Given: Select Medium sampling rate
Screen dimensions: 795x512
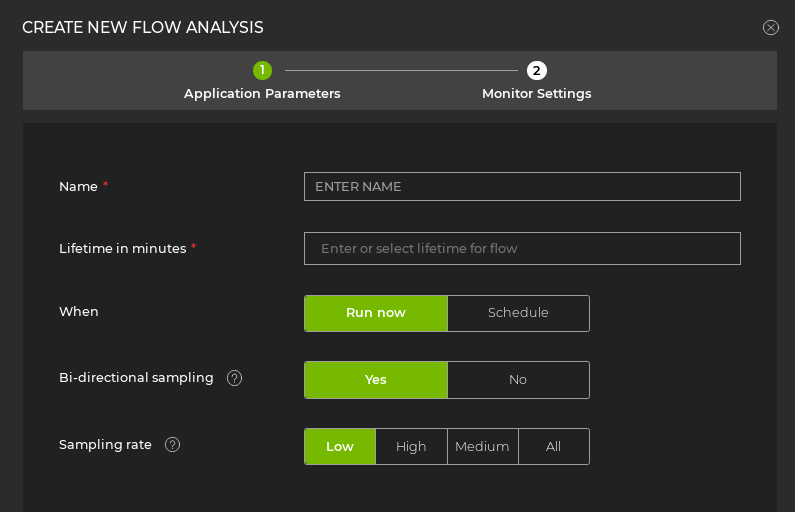Looking at the screenshot, I should point(482,447).
